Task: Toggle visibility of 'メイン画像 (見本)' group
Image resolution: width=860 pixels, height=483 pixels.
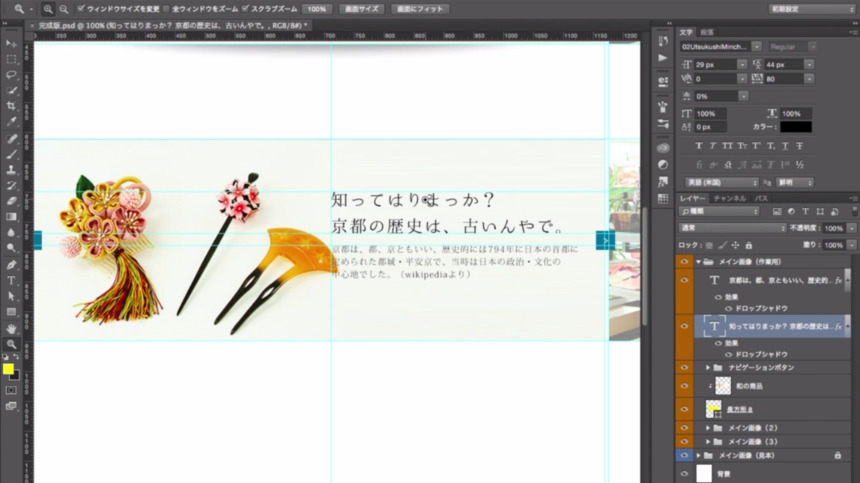Action: click(684, 456)
